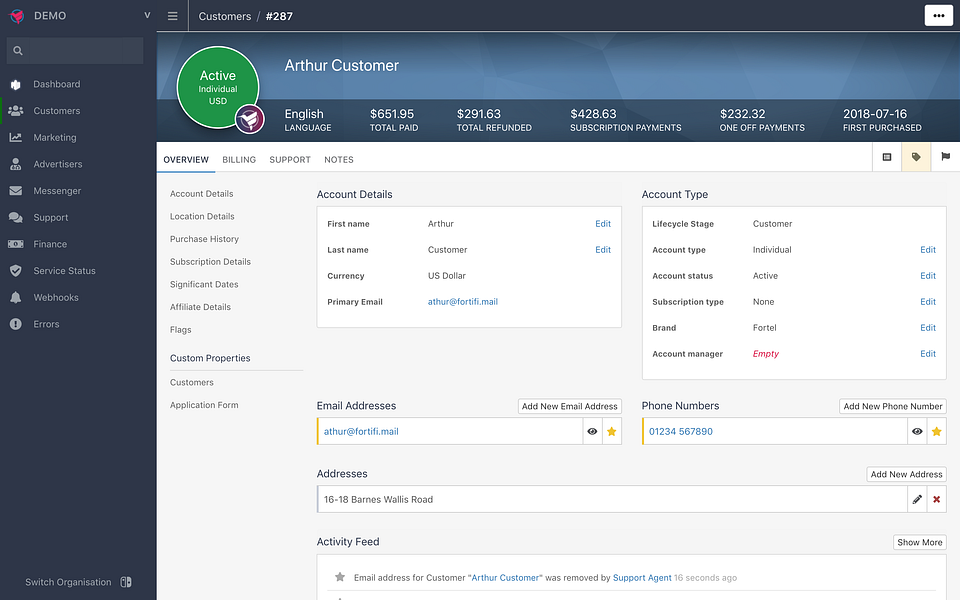This screenshot has height=600, width=960.
Task: Edit the Last name field
Action: (603, 250)
